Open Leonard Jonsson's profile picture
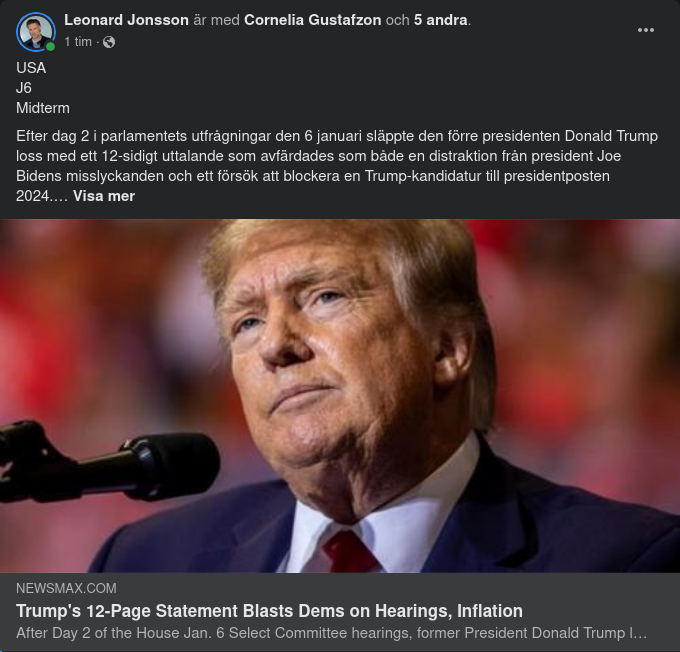Image resolution: width=680 pixels, height=652 pixels. pyautogui.click(x=36, y=32)
